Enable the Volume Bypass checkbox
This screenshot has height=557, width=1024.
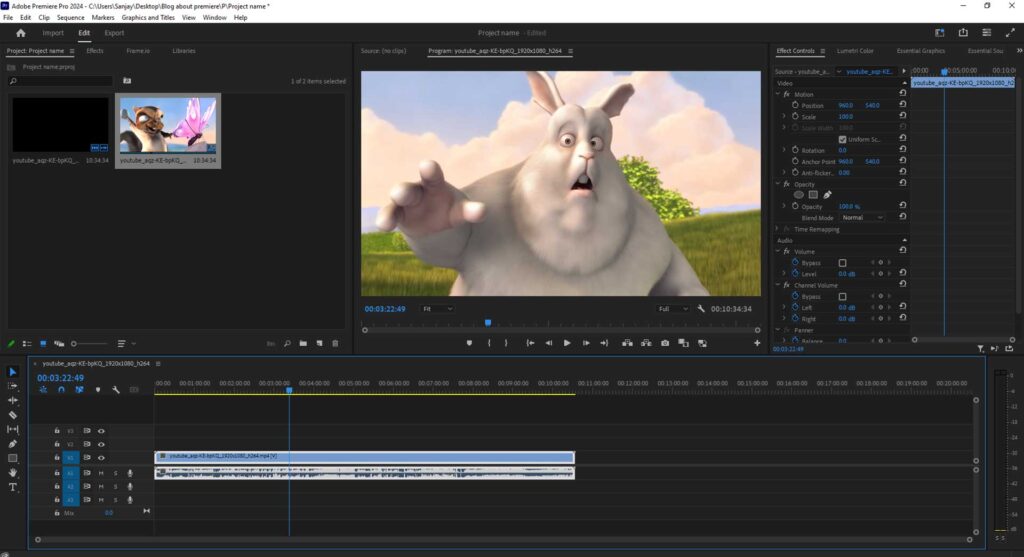(842, 263)
